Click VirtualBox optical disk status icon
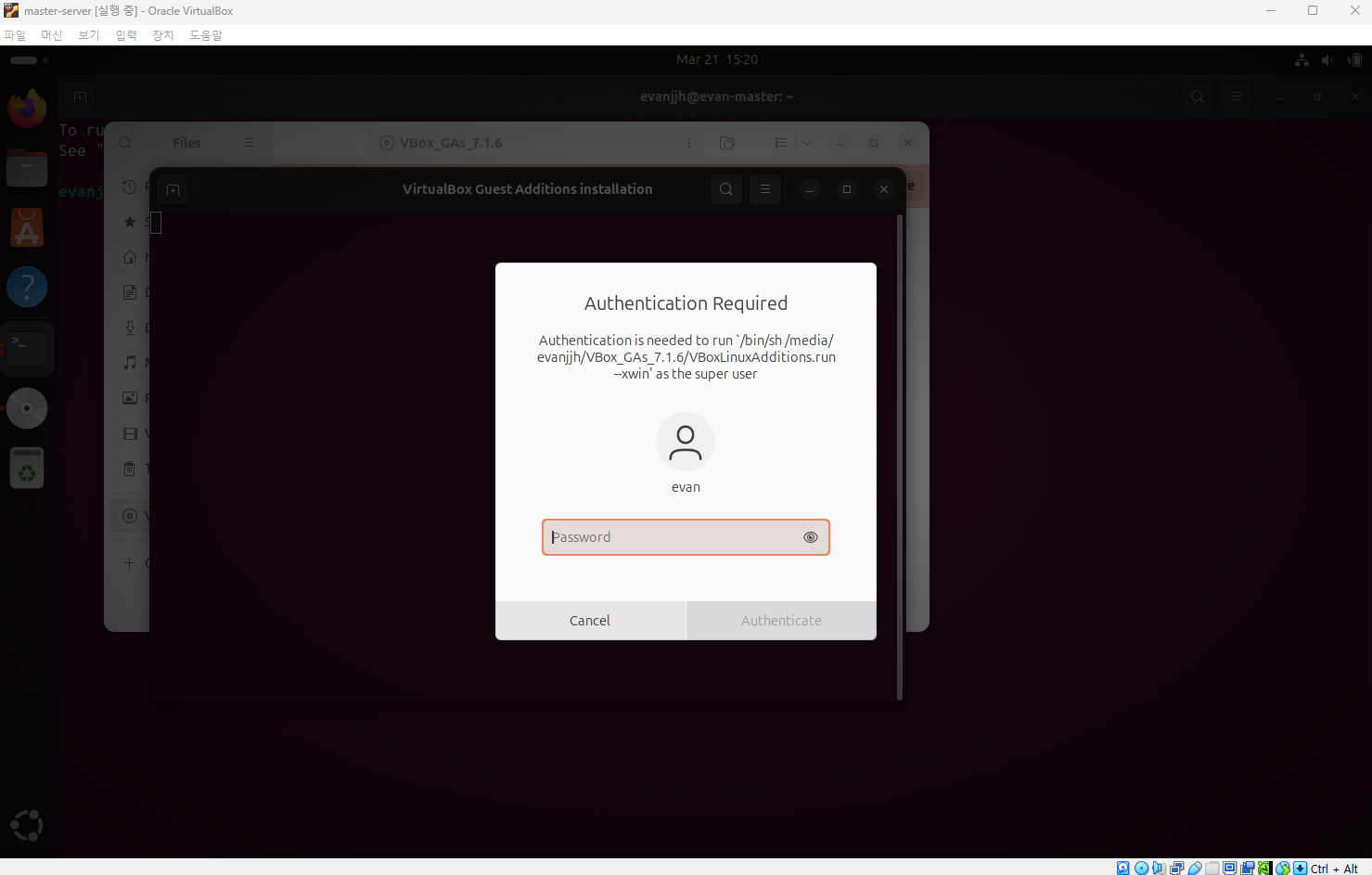This screenshot has width=1372, height=875. [1141, 869]
